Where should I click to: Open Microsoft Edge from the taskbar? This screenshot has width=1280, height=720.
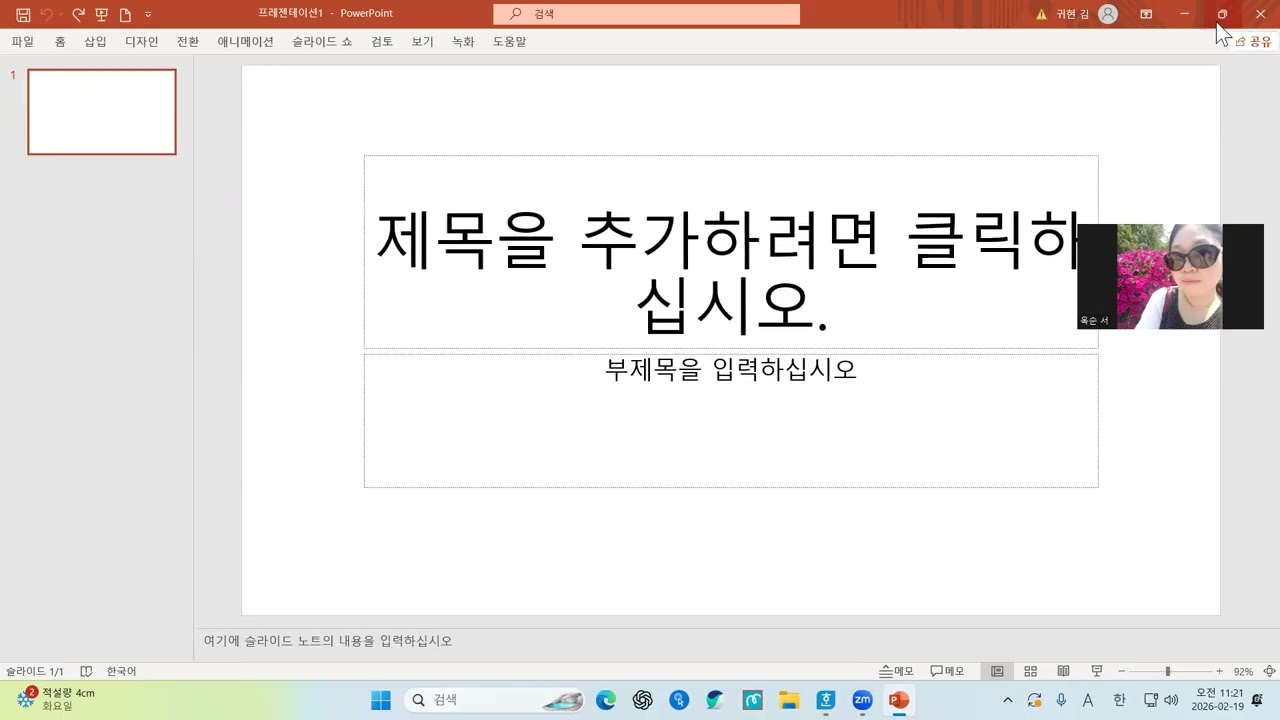[x=606, y=700]
